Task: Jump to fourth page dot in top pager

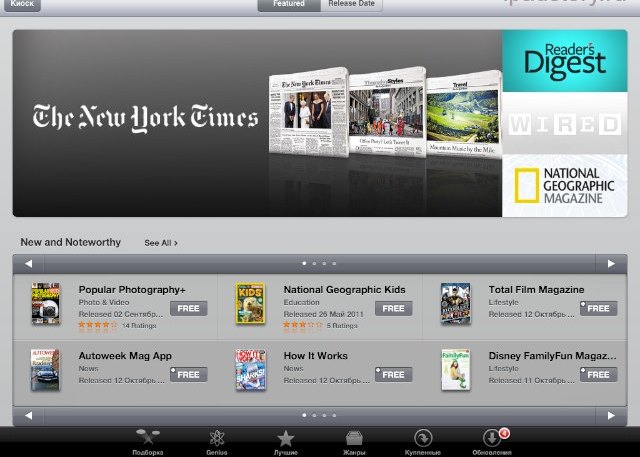Action: click(x=334, y=264)
